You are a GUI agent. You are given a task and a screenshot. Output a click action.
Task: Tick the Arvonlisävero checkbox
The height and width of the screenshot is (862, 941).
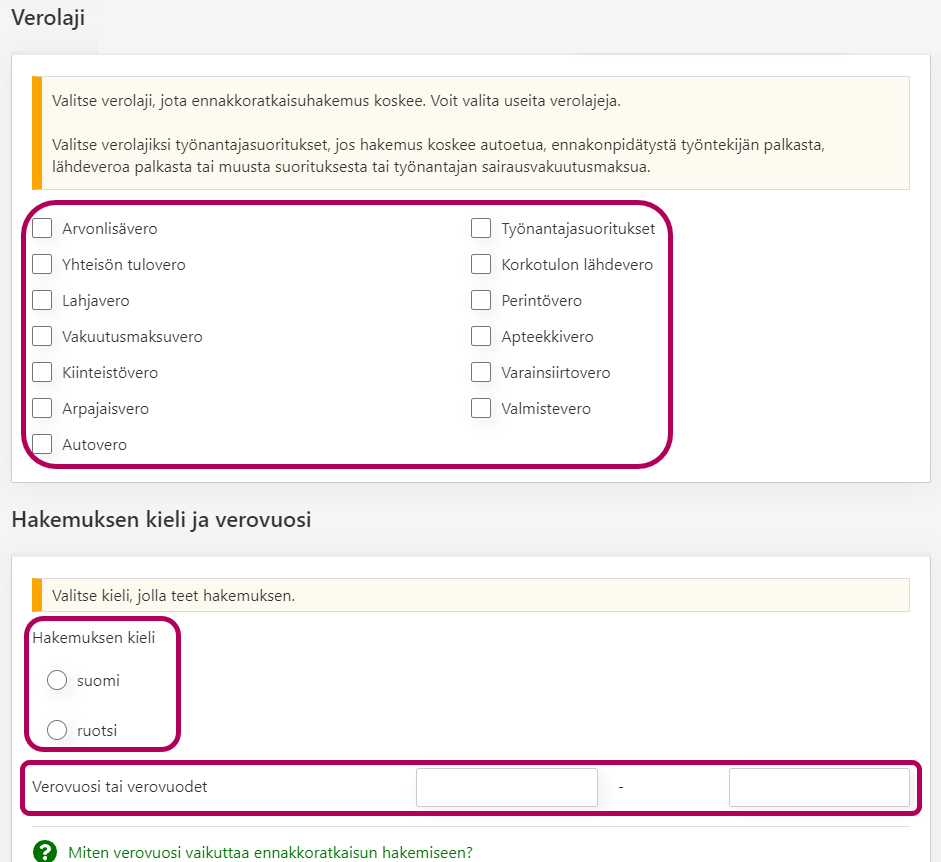coord(42,229)
